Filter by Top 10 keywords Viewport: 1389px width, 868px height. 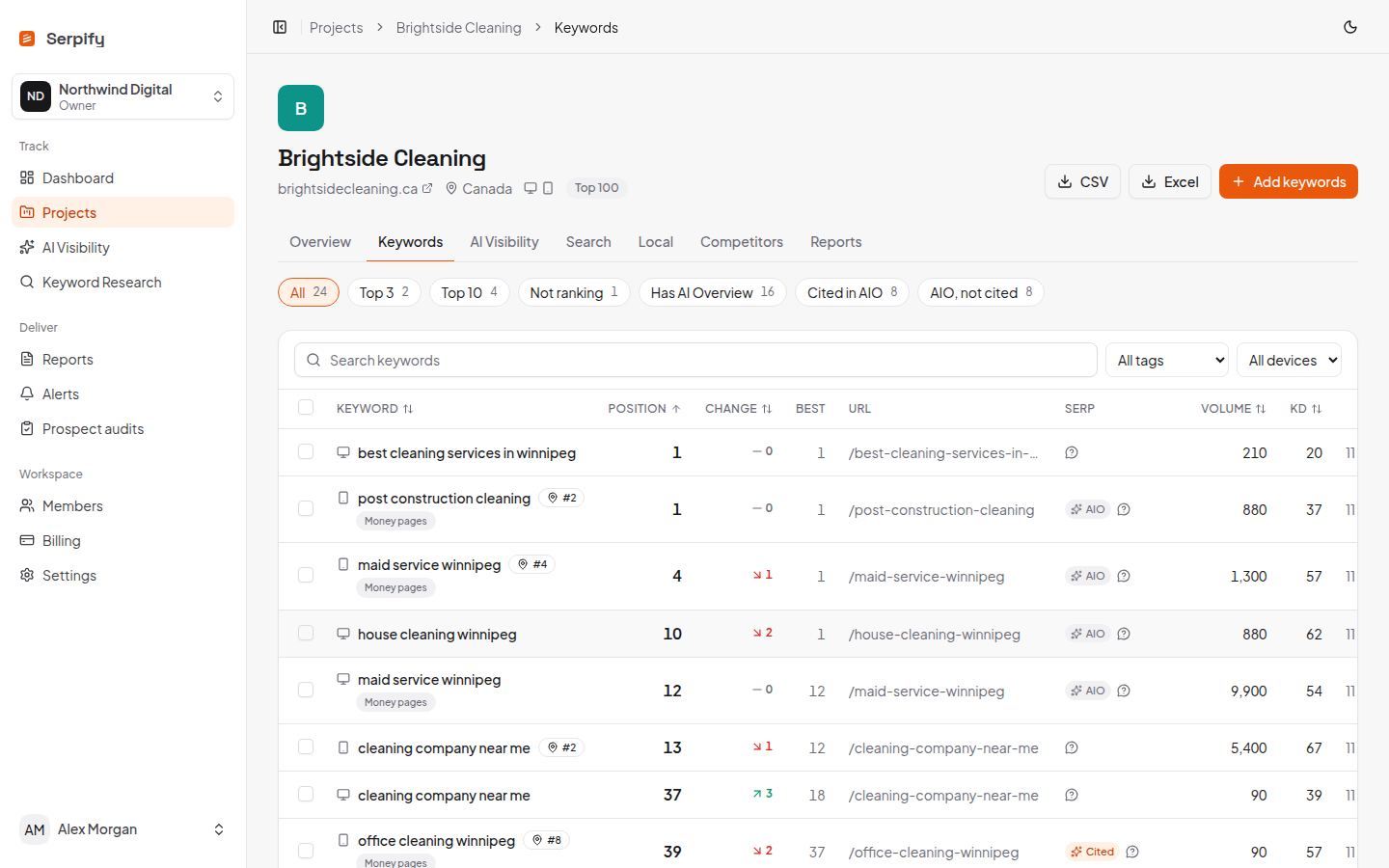point(470,292)
